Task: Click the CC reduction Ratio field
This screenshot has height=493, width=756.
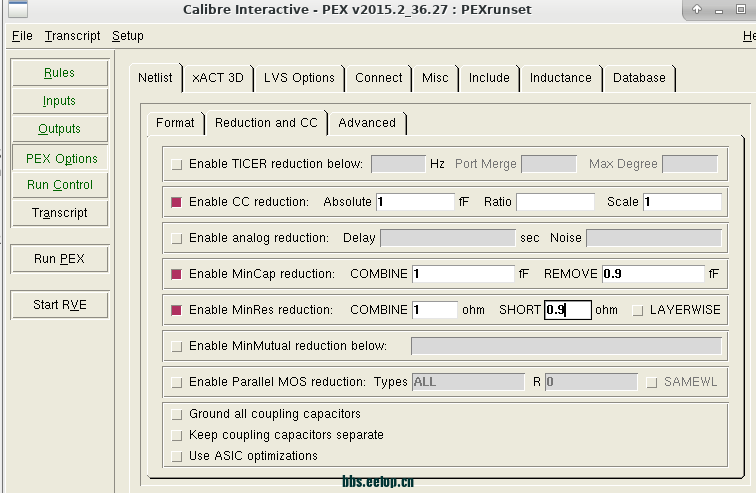Action: click(x=554, y=202)
